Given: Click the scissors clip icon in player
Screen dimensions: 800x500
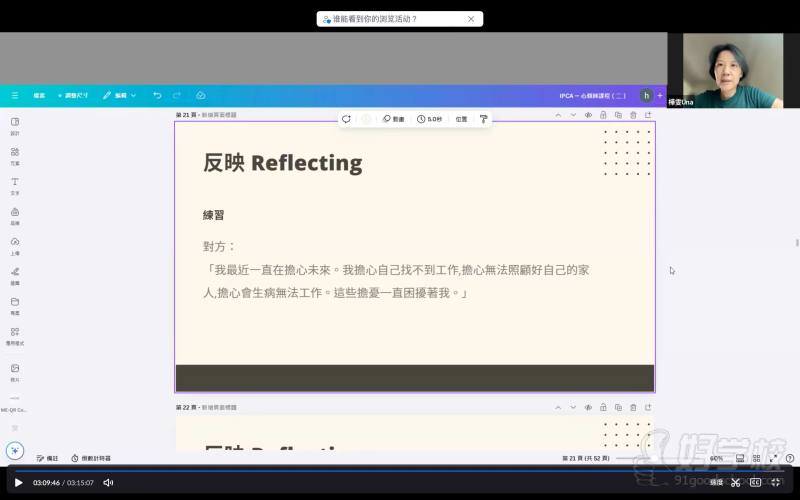Looking at the screenshot, I should click(x=735, y=483).
